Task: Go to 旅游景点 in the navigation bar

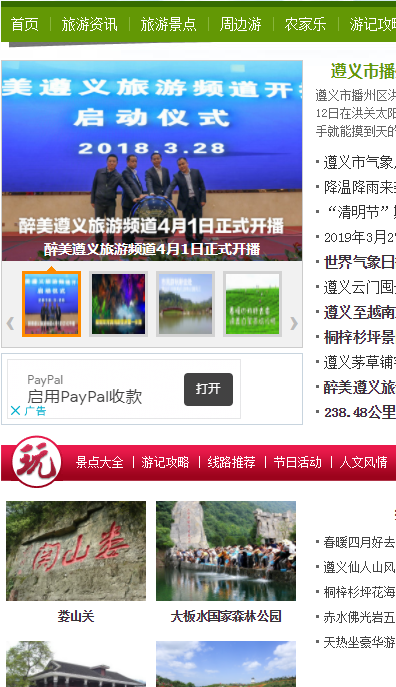Action: pos(168,24)
